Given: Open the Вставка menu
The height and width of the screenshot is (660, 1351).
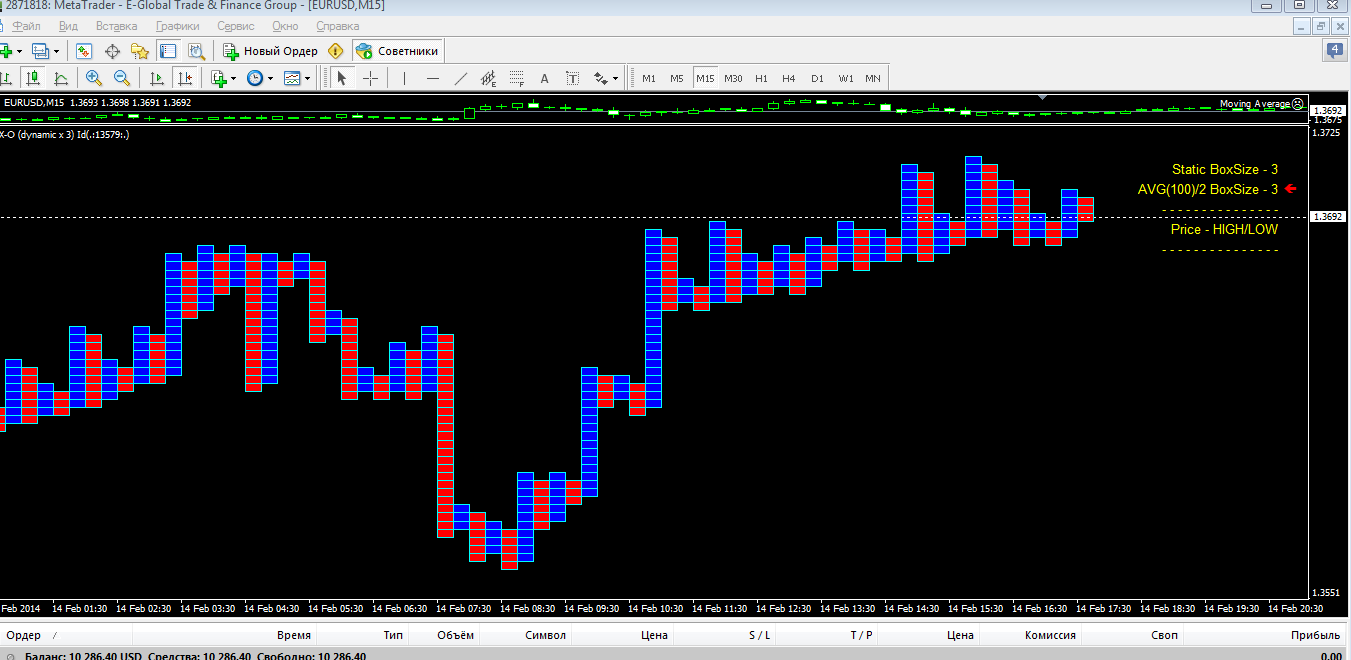Looking at the screenshot, I should 117,26.
